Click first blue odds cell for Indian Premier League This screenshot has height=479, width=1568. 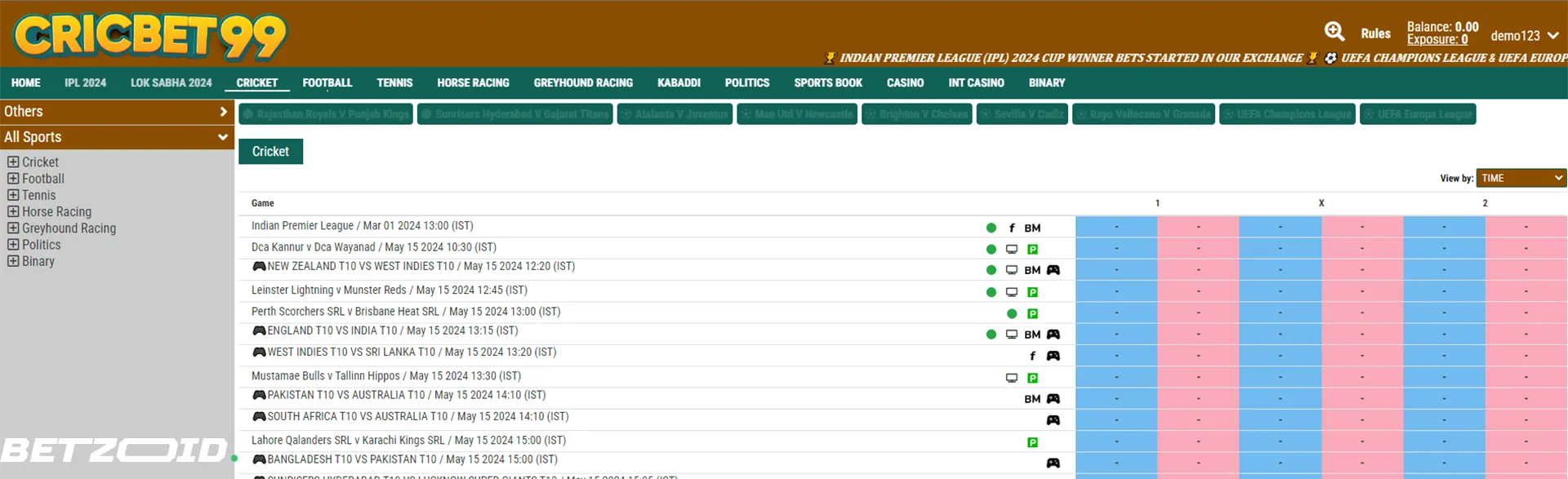click(x=1116, y=227)
